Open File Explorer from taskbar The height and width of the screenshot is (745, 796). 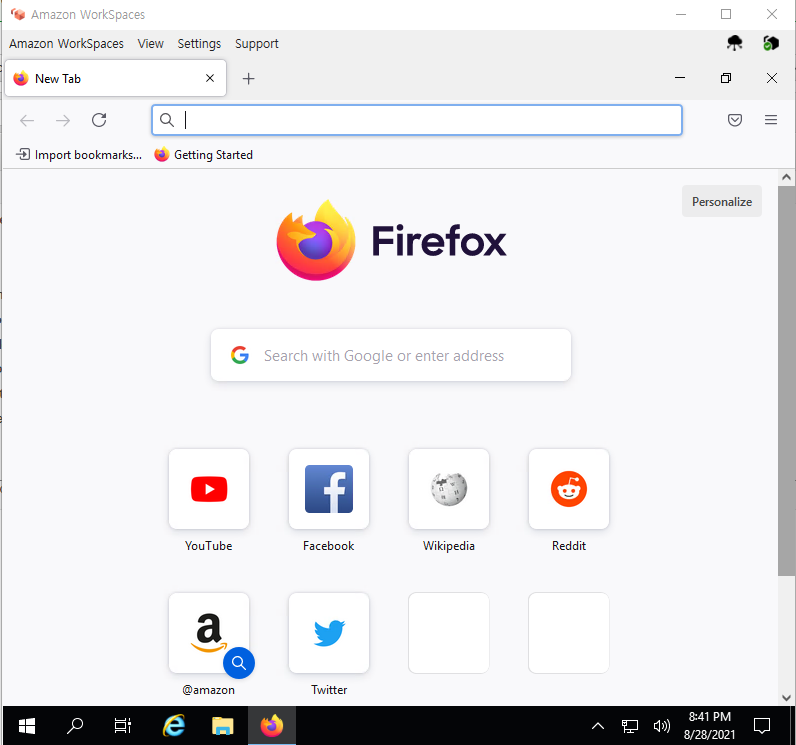point(222,726)
